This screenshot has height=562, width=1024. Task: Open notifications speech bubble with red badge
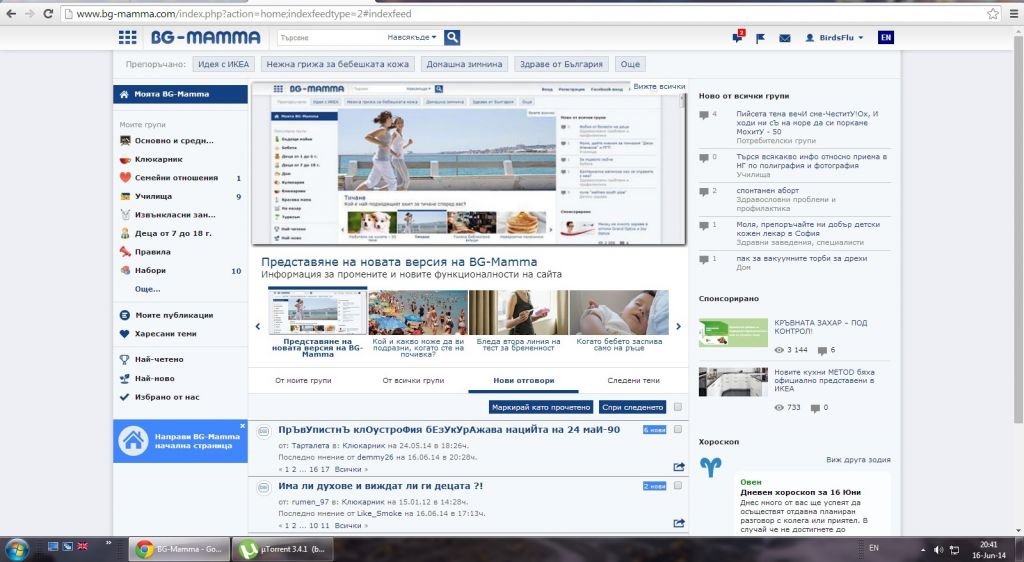point(738,38)
